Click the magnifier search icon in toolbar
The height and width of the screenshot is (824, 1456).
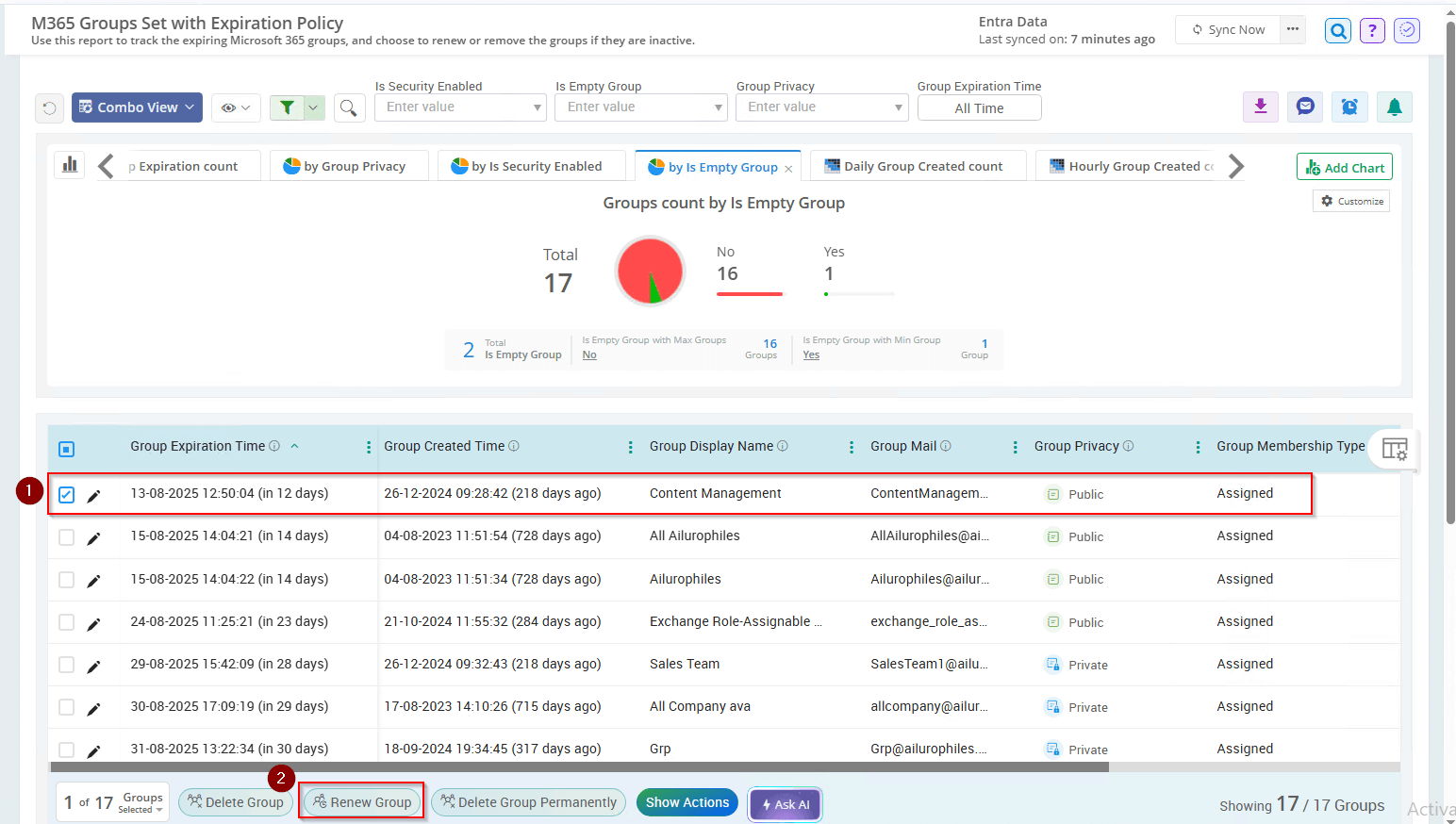point(349,108)
